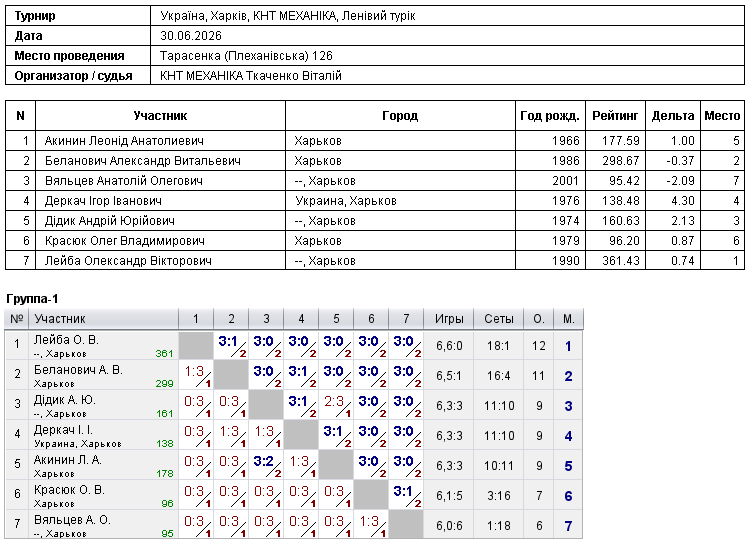Open Дідик vs Акинин 2:3 match result
The width and height of the screenshot is (750, 544).
(x=336, y=406)
